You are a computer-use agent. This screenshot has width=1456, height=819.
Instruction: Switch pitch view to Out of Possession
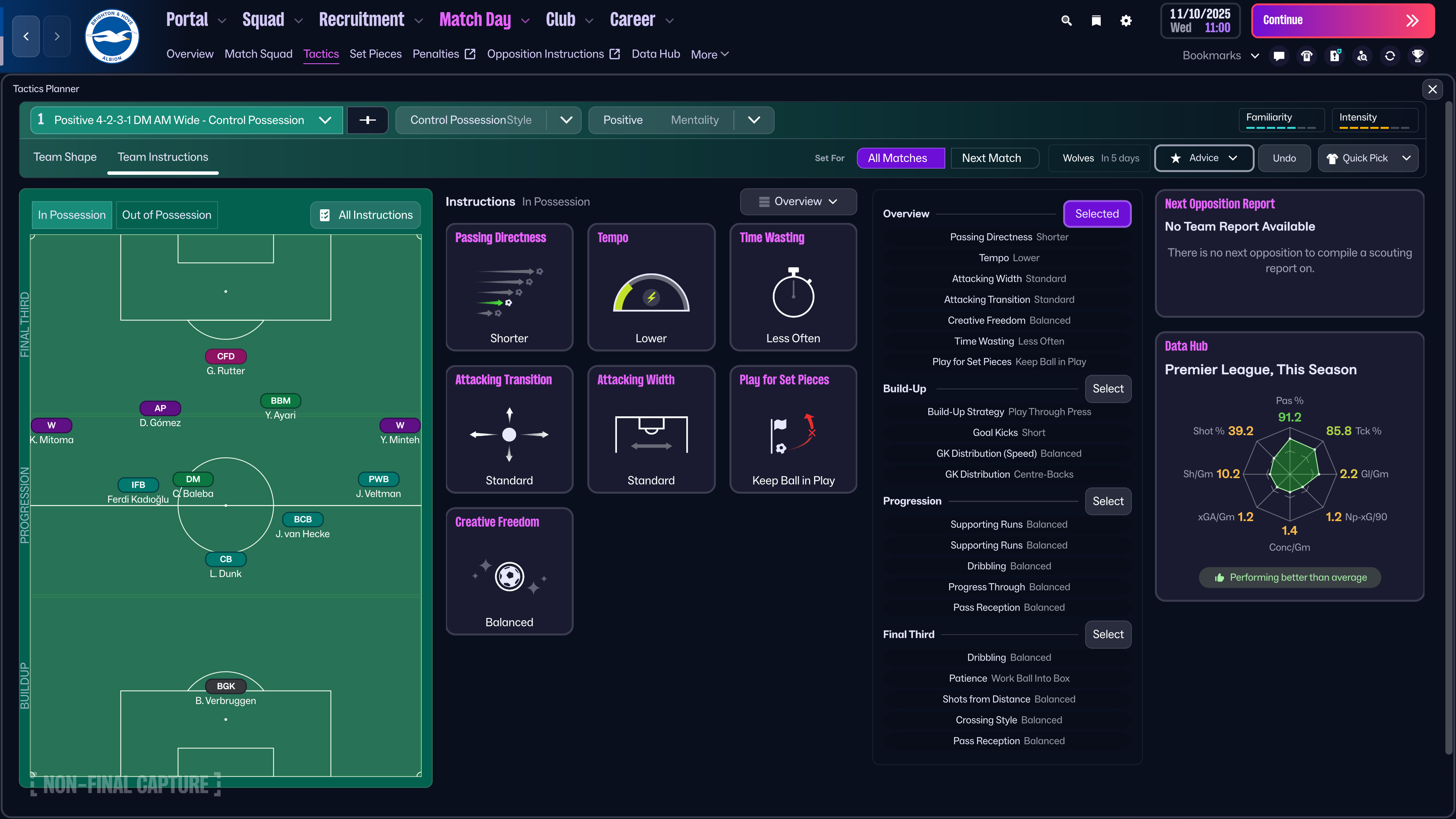167,215
